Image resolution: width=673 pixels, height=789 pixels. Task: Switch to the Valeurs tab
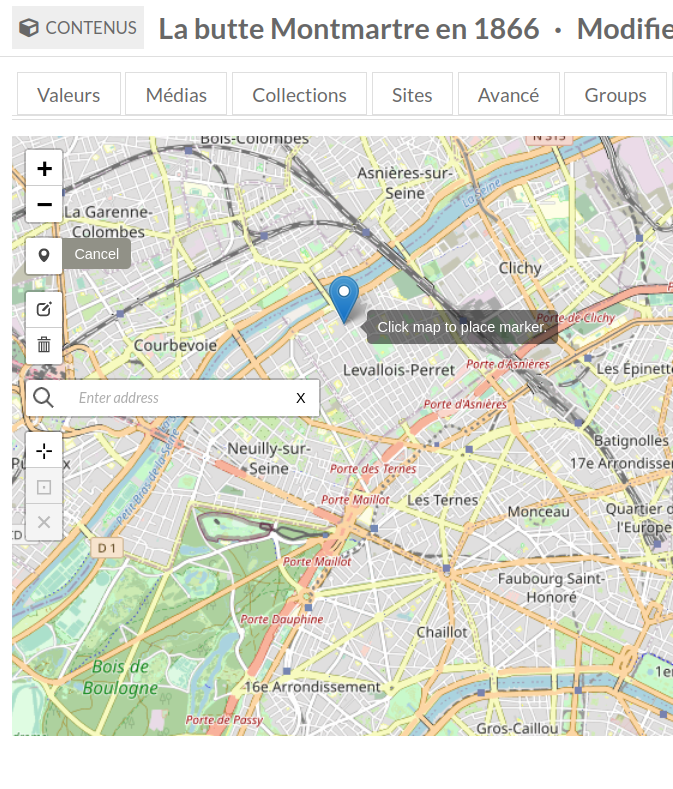(69, 95)
